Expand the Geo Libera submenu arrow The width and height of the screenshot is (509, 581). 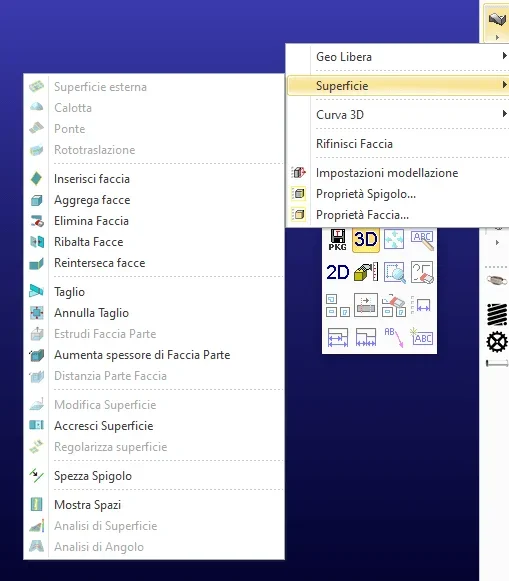click(x=504, y=56)
